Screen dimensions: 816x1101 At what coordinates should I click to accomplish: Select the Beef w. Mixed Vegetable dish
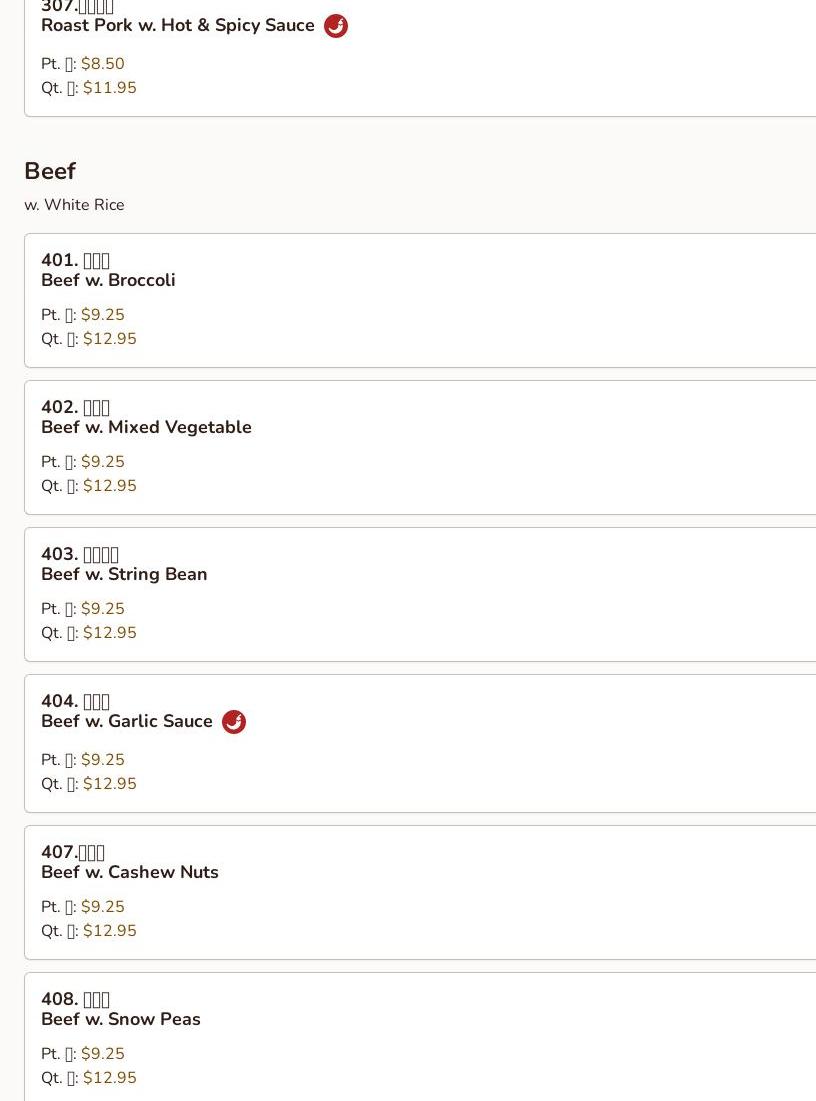(x=146, y=427)
